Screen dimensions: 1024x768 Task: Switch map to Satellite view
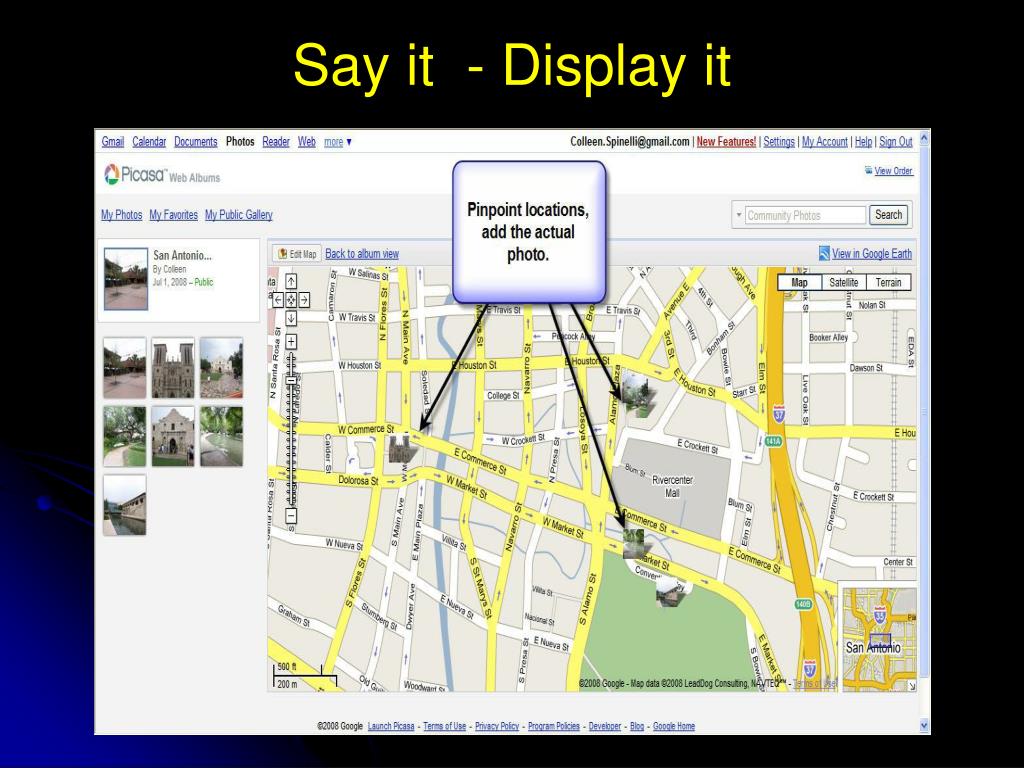pyautogui.click(x=843, y=283)
